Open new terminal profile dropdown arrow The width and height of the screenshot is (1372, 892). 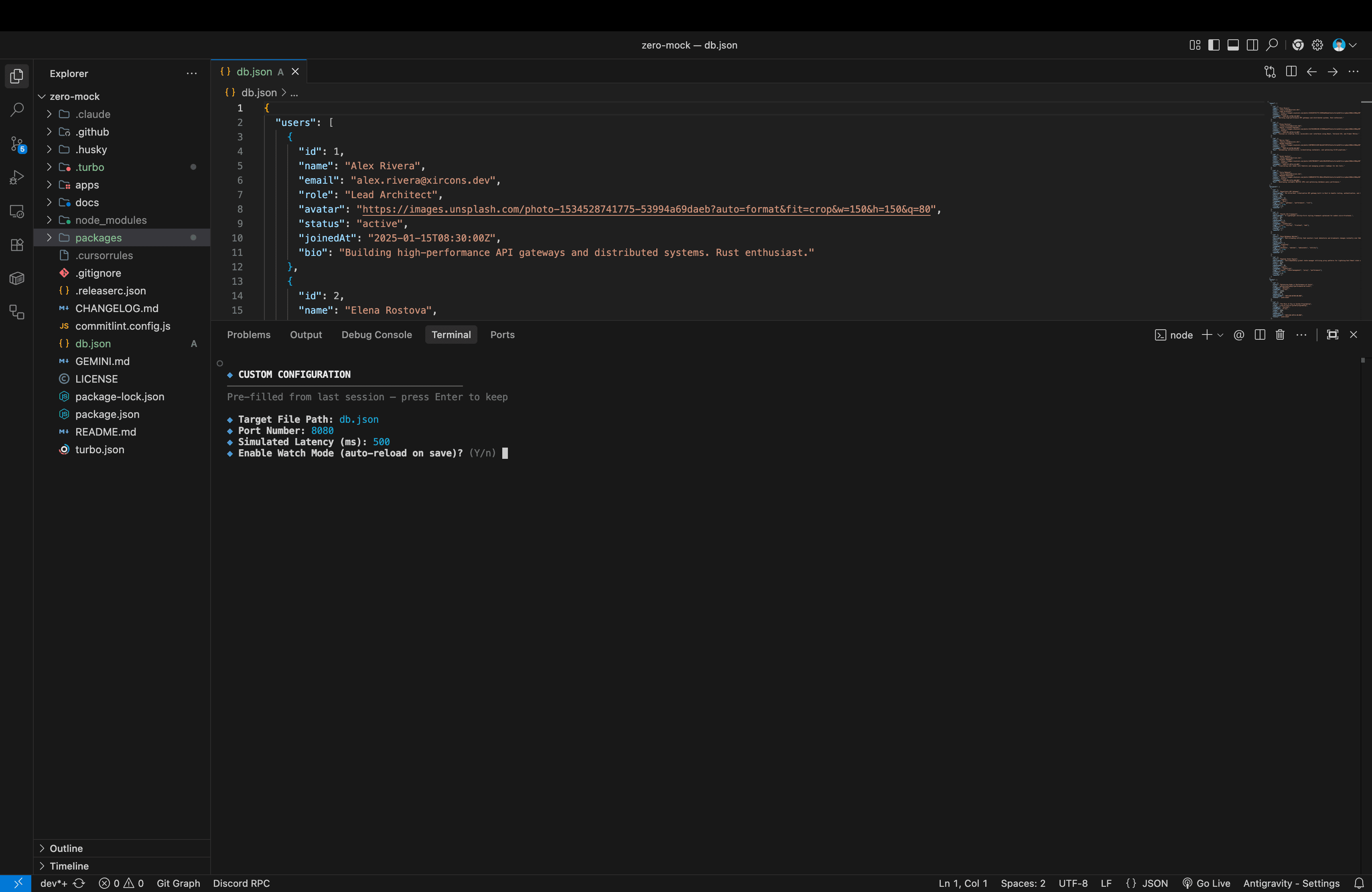pyautogui.click(x=1220, y=335)
